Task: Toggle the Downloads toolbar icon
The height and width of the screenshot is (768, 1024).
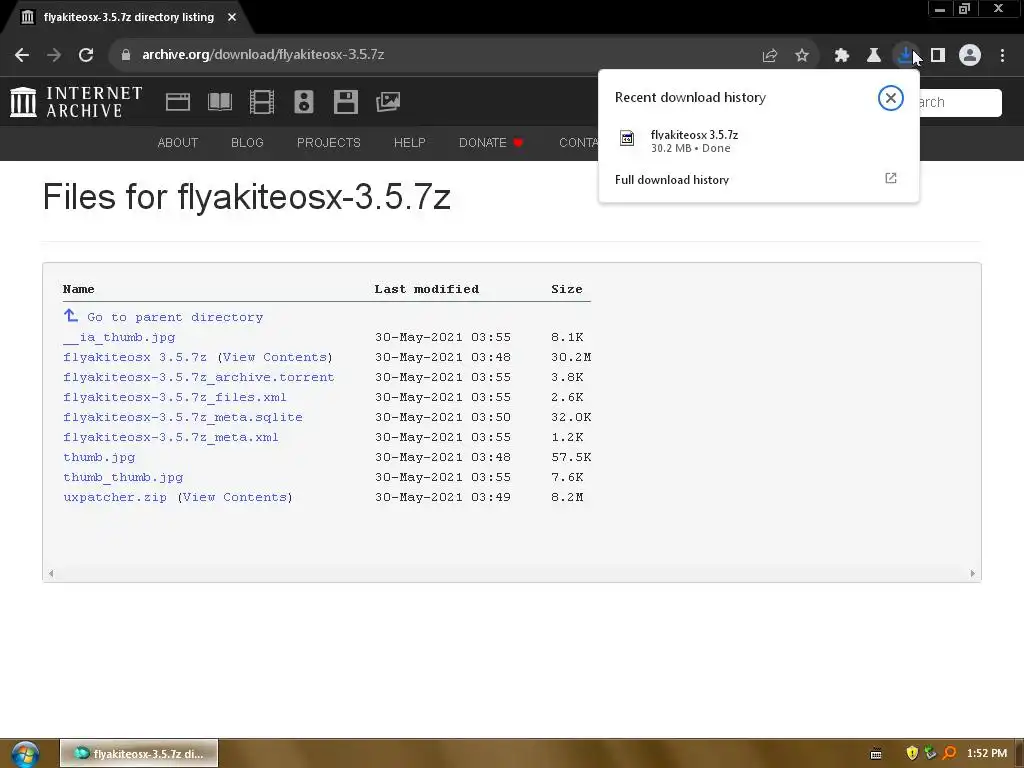Action: pyautogui.click(x=905, y=56)
